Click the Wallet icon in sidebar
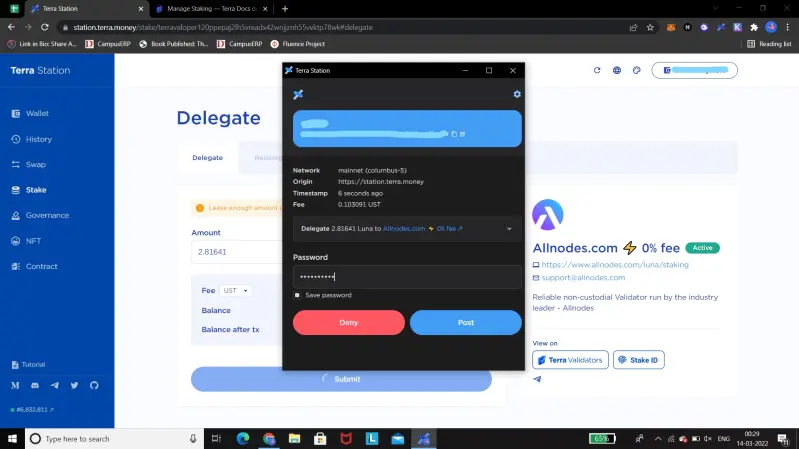The width and height of the screenshot is (799, 449). (x=16, y=114)
